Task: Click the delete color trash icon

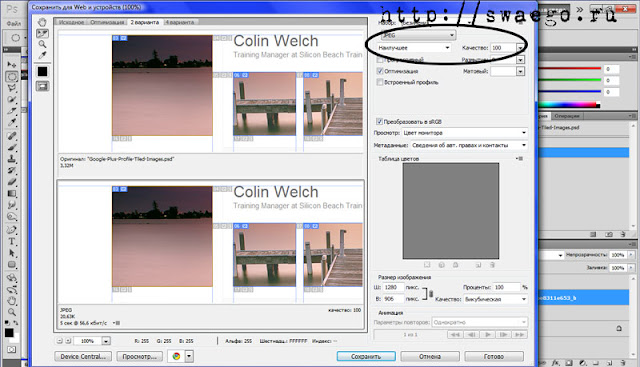Action: (x=492, y=265)
